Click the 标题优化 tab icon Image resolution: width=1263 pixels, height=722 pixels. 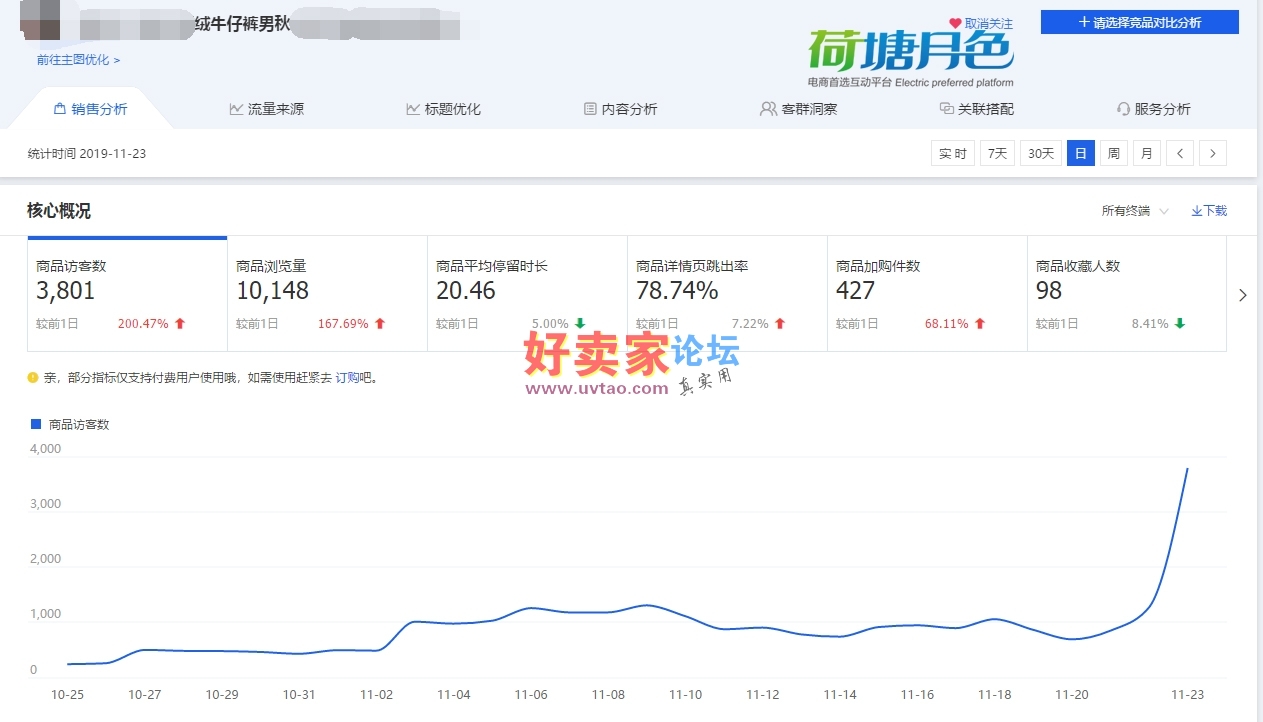[x=413, y=109]
